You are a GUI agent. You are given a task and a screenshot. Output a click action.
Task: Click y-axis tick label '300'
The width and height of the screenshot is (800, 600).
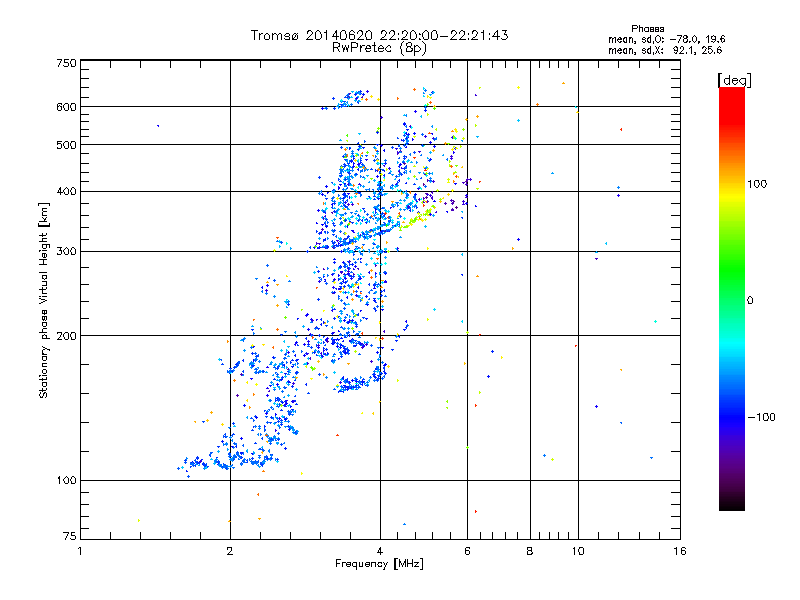(66, 252)
